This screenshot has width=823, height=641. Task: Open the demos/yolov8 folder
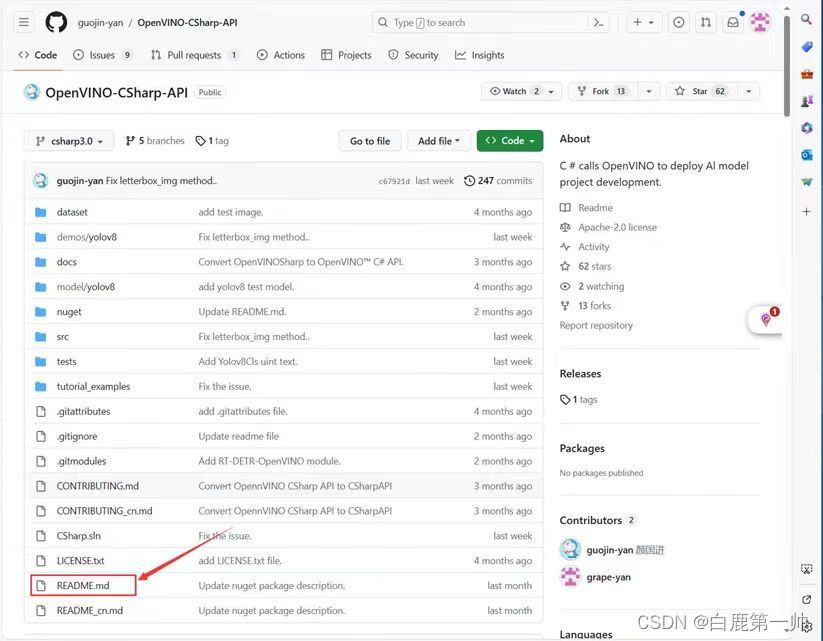click(x=87, y=237)
